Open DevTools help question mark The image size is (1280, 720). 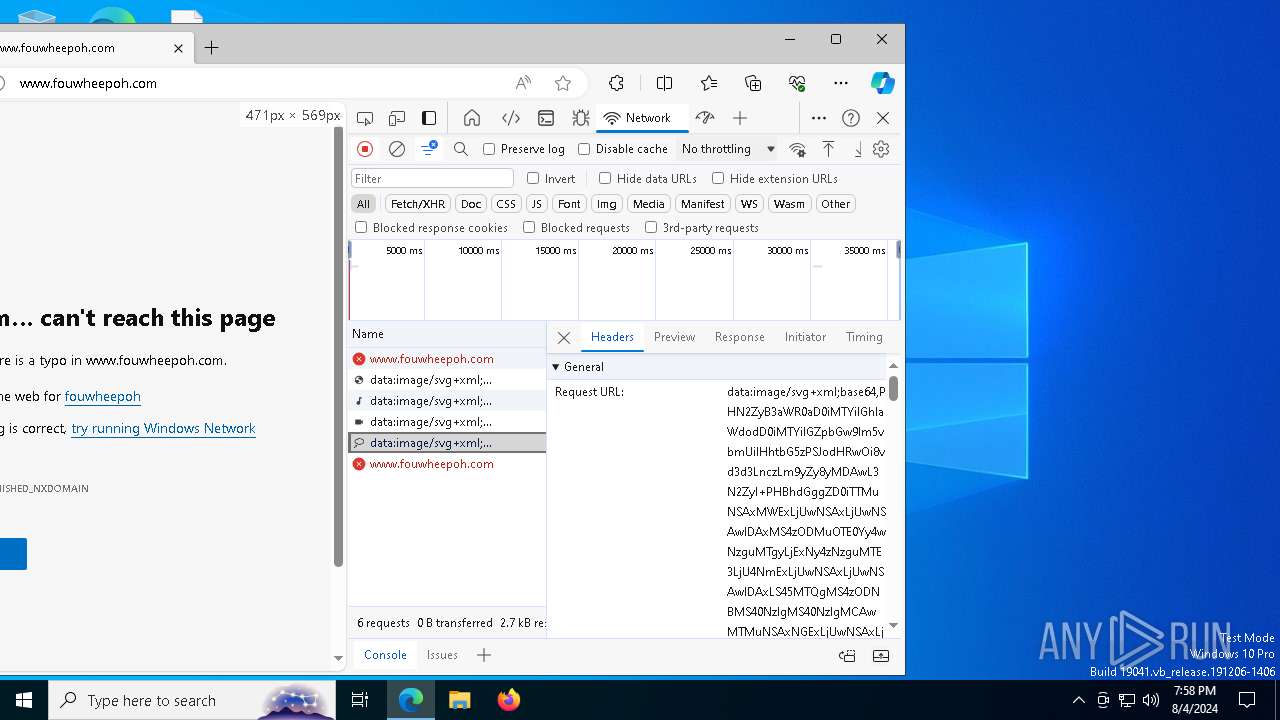(x=851, y=118)
